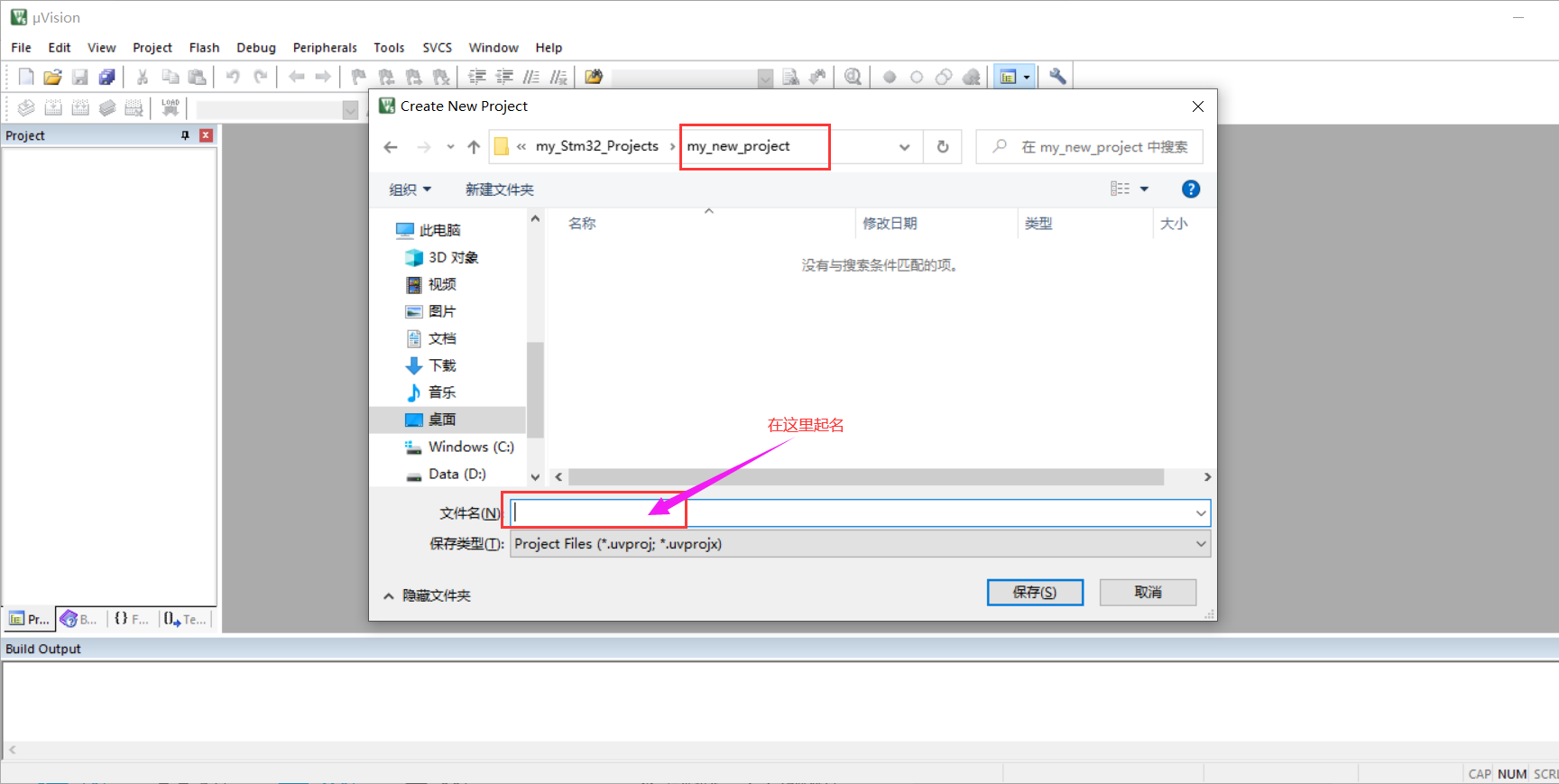Click the my_Stm32_Projects breadcrumb
Image resolution: width=1559 pixels, height=784 pixels.
(597, 146)
